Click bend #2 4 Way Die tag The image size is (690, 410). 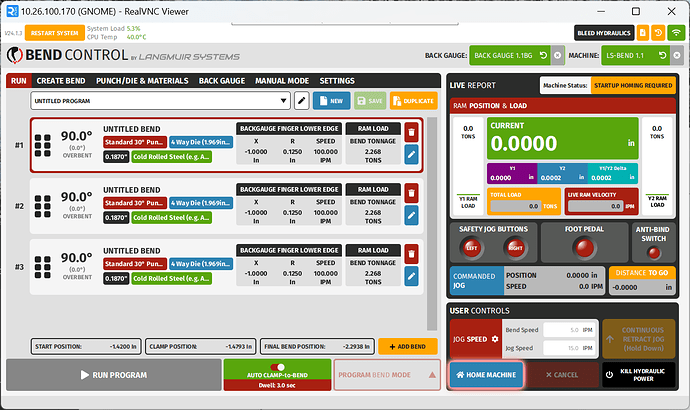coord(201,203)
